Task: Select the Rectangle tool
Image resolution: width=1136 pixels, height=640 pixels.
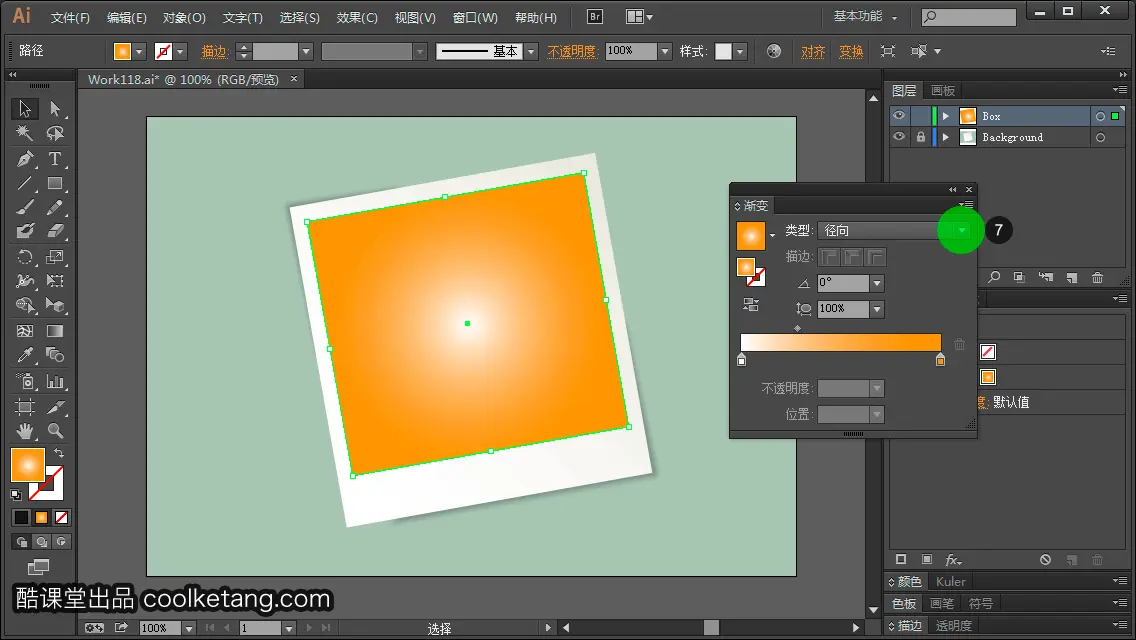Action: click(x=55, y=183)
